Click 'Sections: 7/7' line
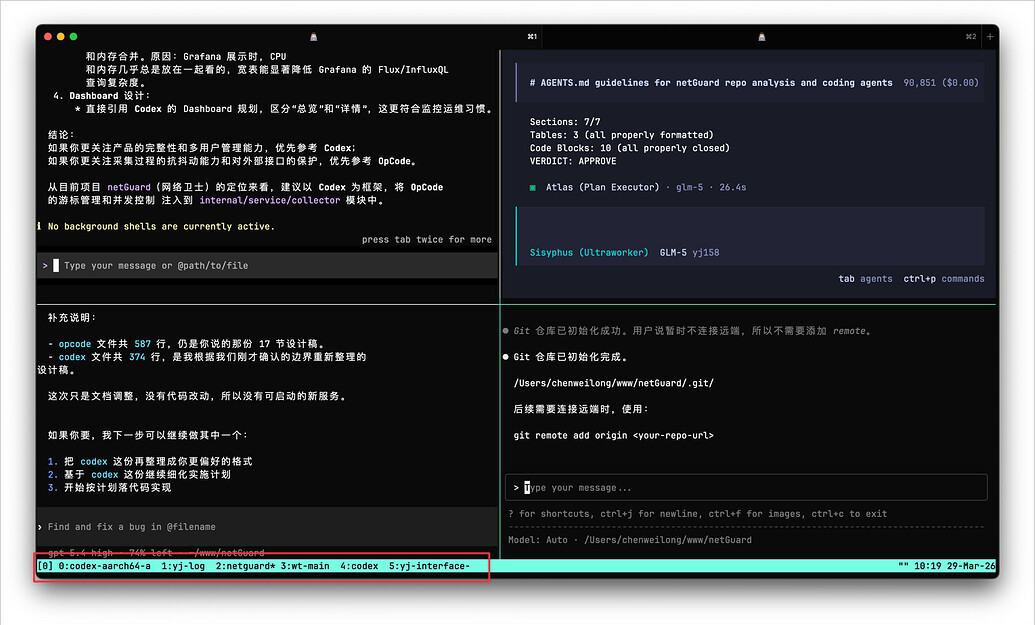The height and width of the screenshot is (625, 1035). tap(565, 122)
